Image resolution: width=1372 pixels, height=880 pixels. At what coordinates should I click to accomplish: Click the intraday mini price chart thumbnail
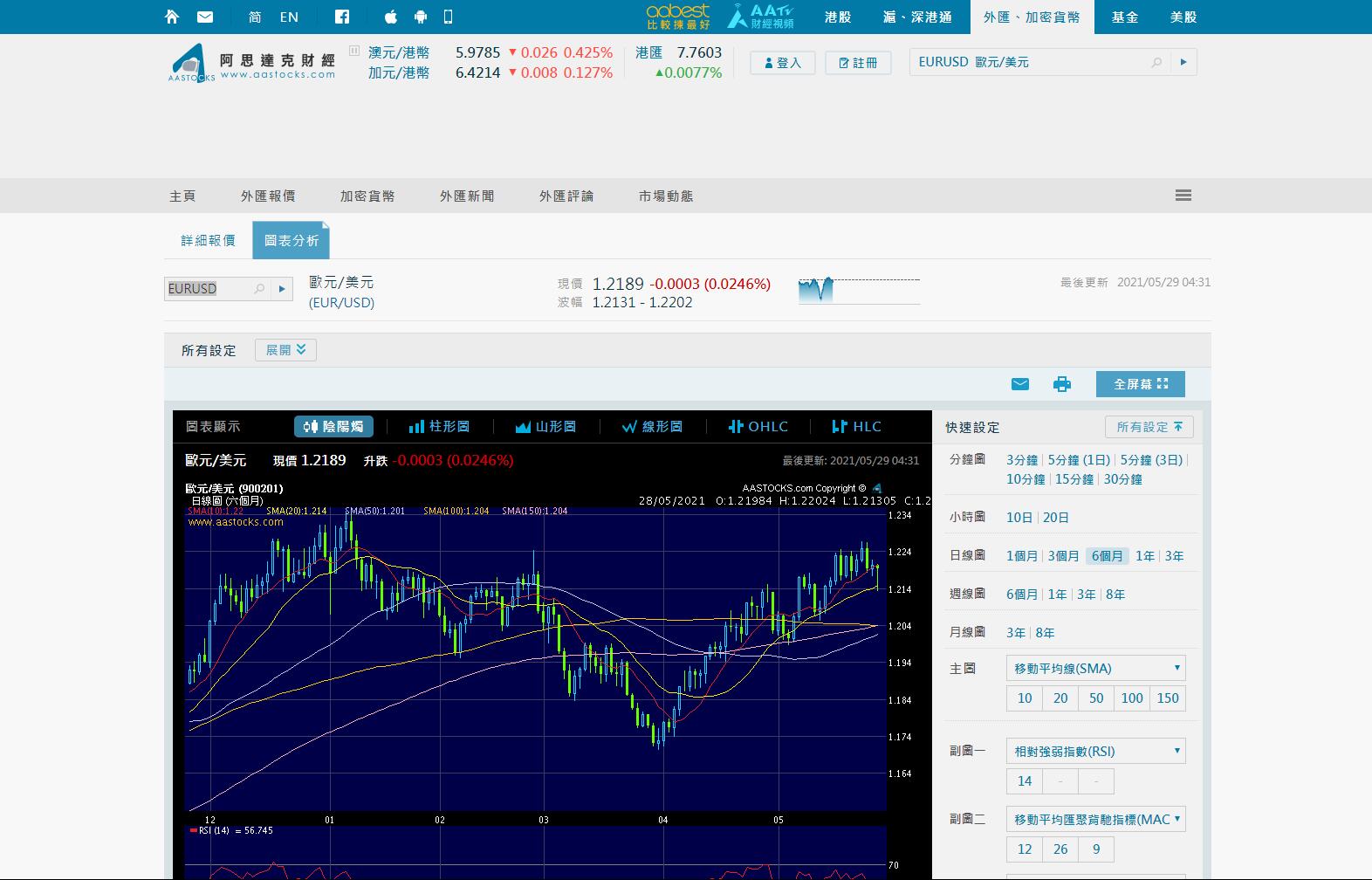859,290
